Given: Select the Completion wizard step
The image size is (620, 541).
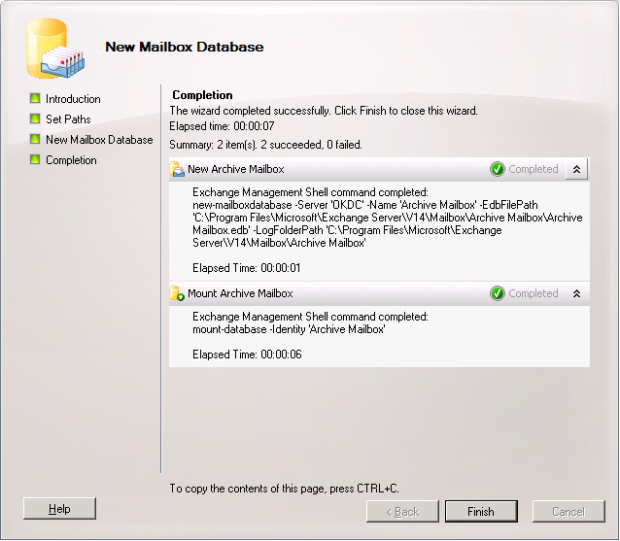Looking at the screenshot, I should point(71,160).
